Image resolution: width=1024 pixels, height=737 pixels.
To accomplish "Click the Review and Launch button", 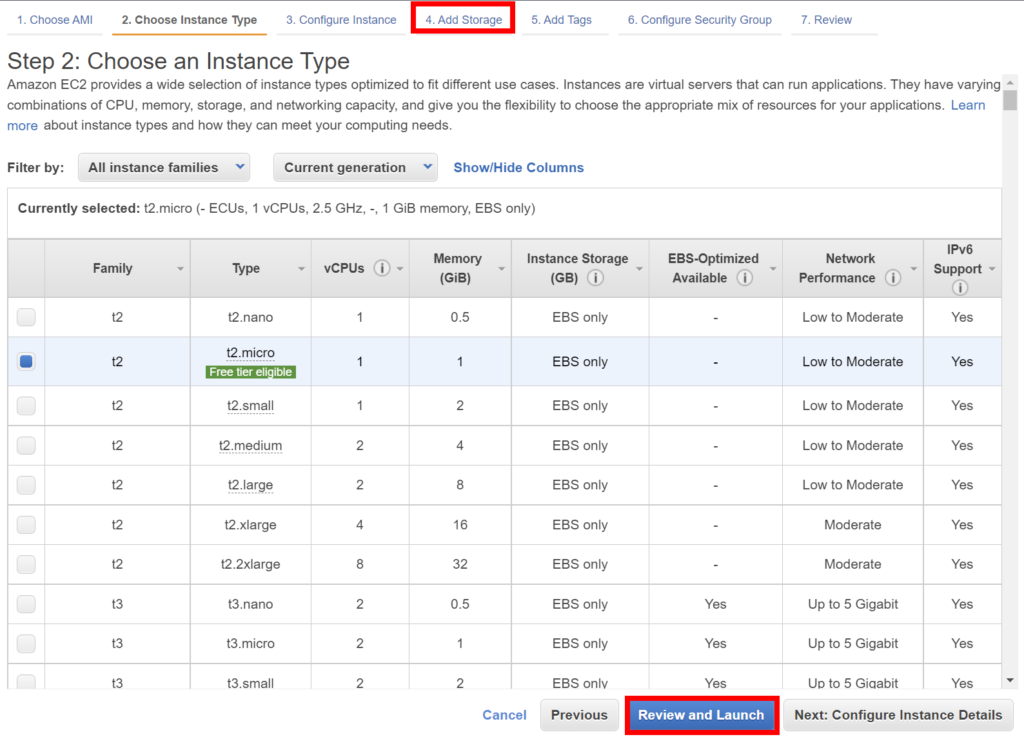I will [701, 715].
